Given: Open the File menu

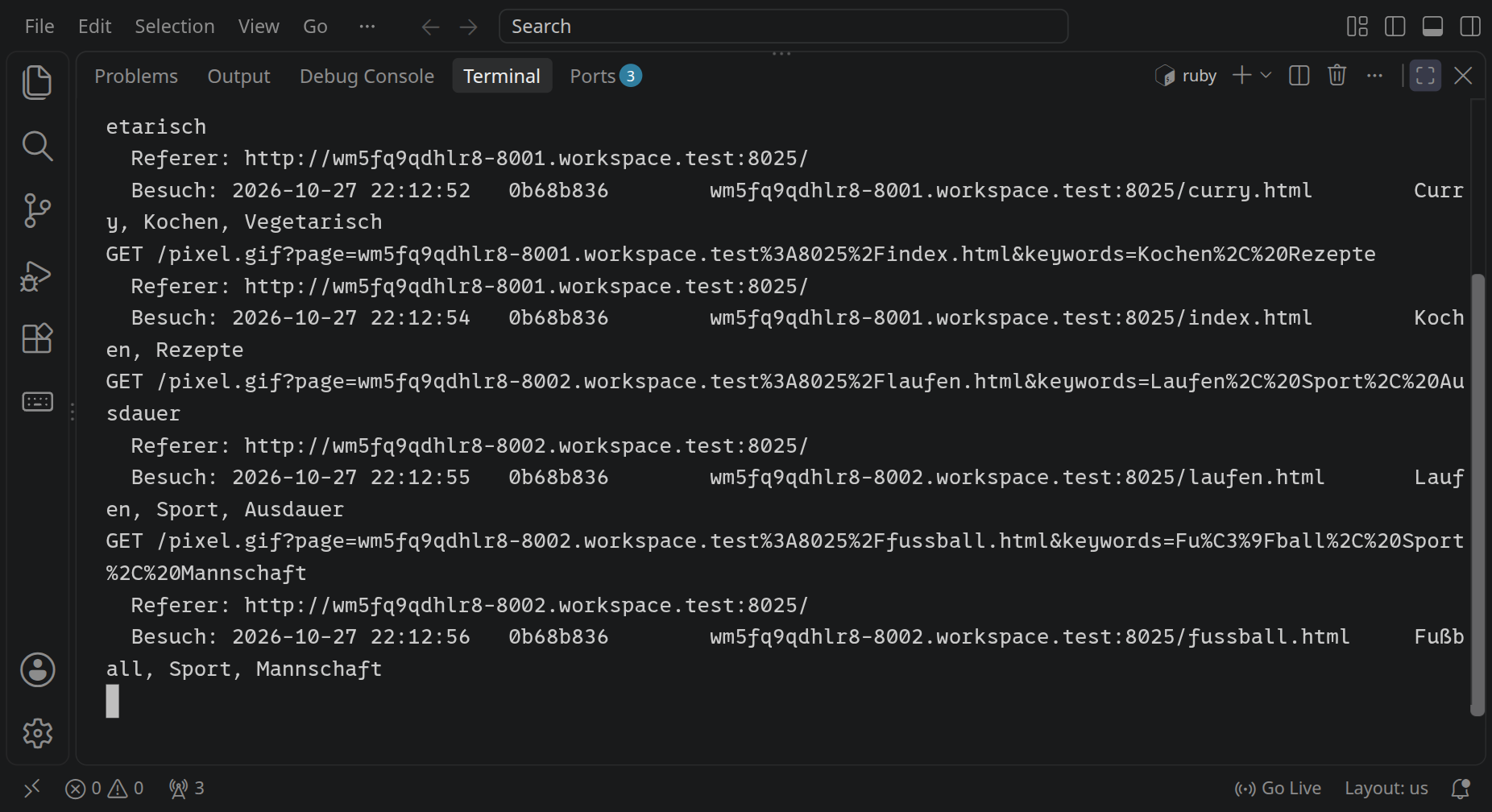Looking at the screenshot, I should coord(39,27).
